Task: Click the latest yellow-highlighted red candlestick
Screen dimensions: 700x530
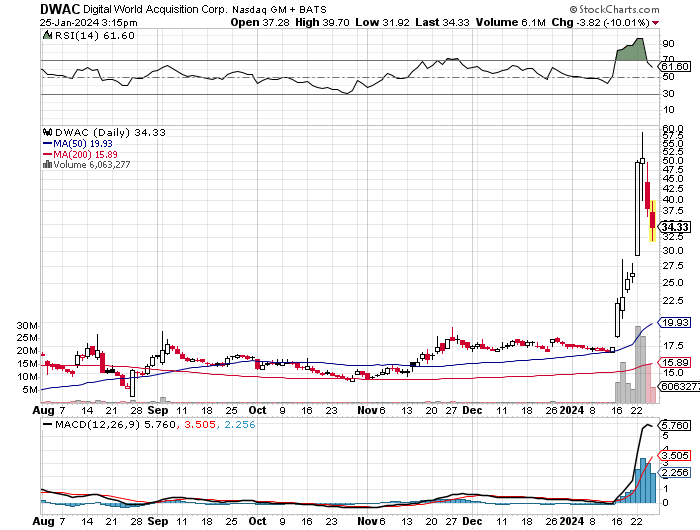Action: 653,221
